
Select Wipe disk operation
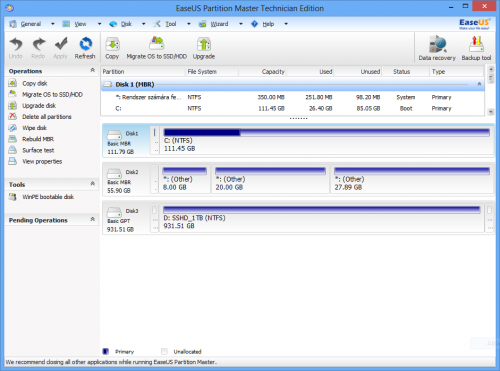tap(34, 128)
